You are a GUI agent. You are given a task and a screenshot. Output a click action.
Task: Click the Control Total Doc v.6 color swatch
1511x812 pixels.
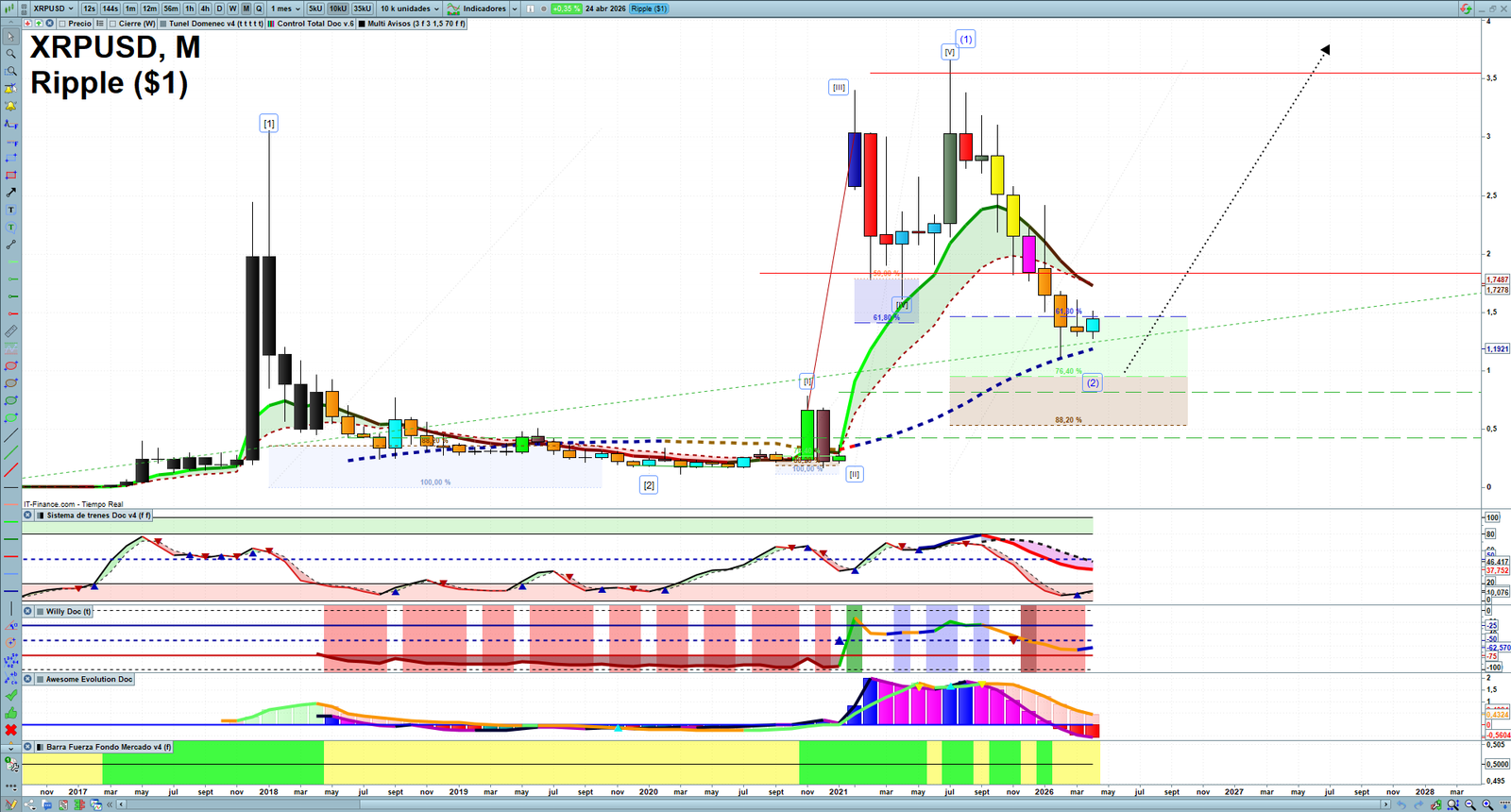pyautogui.click(x=271, y=24)
